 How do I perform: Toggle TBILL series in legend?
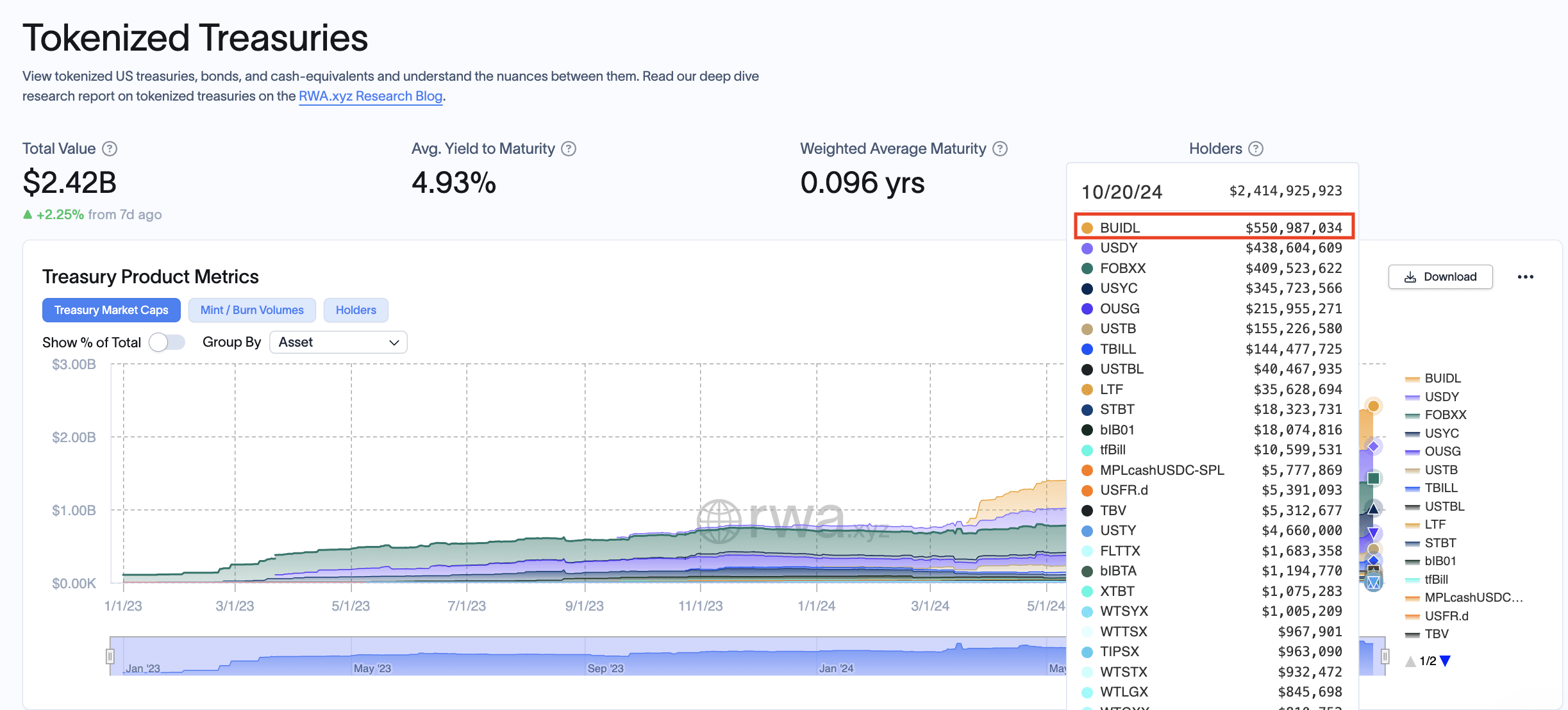coord(1440,488)
